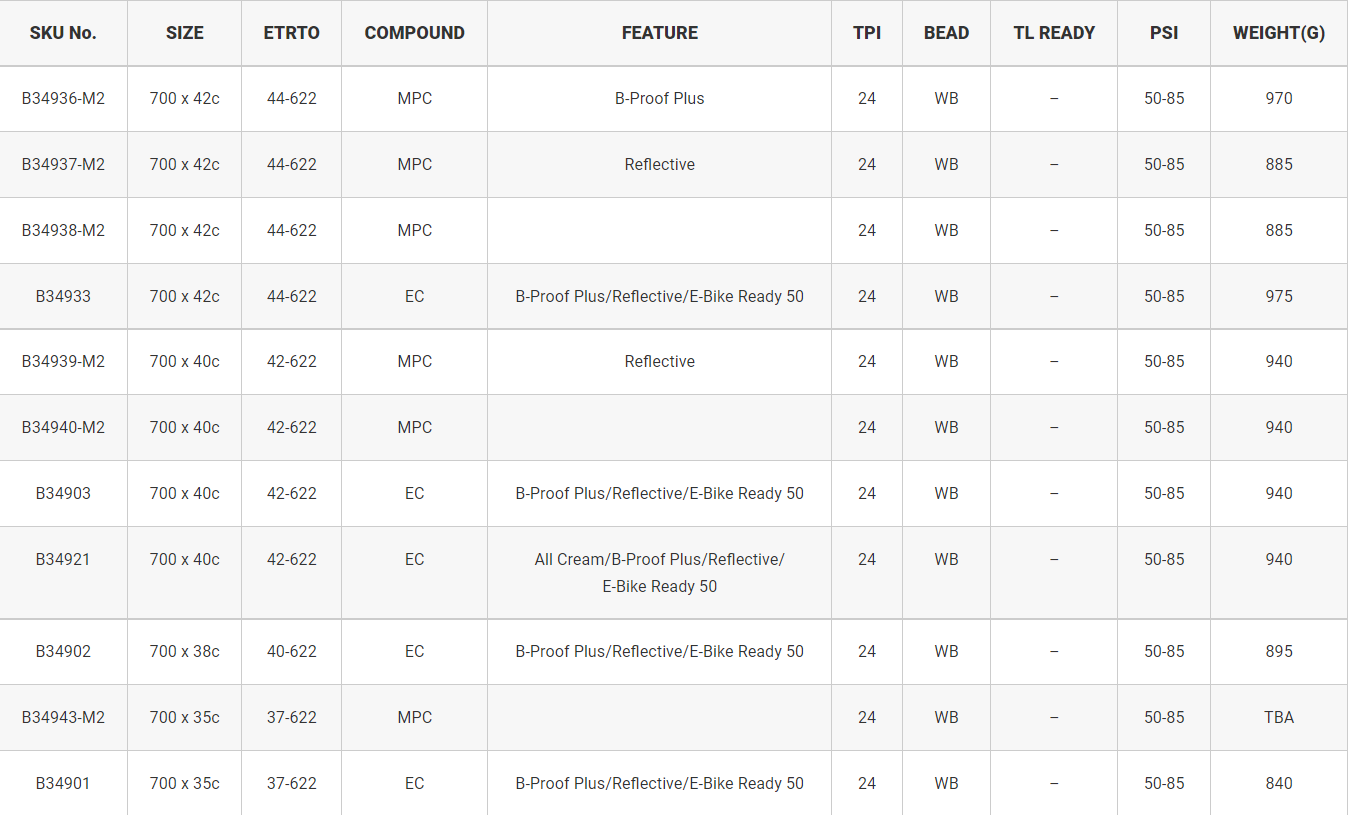Click the COMPOUND column header
This screenshot has width=1348, height=815.
[414, 32]
